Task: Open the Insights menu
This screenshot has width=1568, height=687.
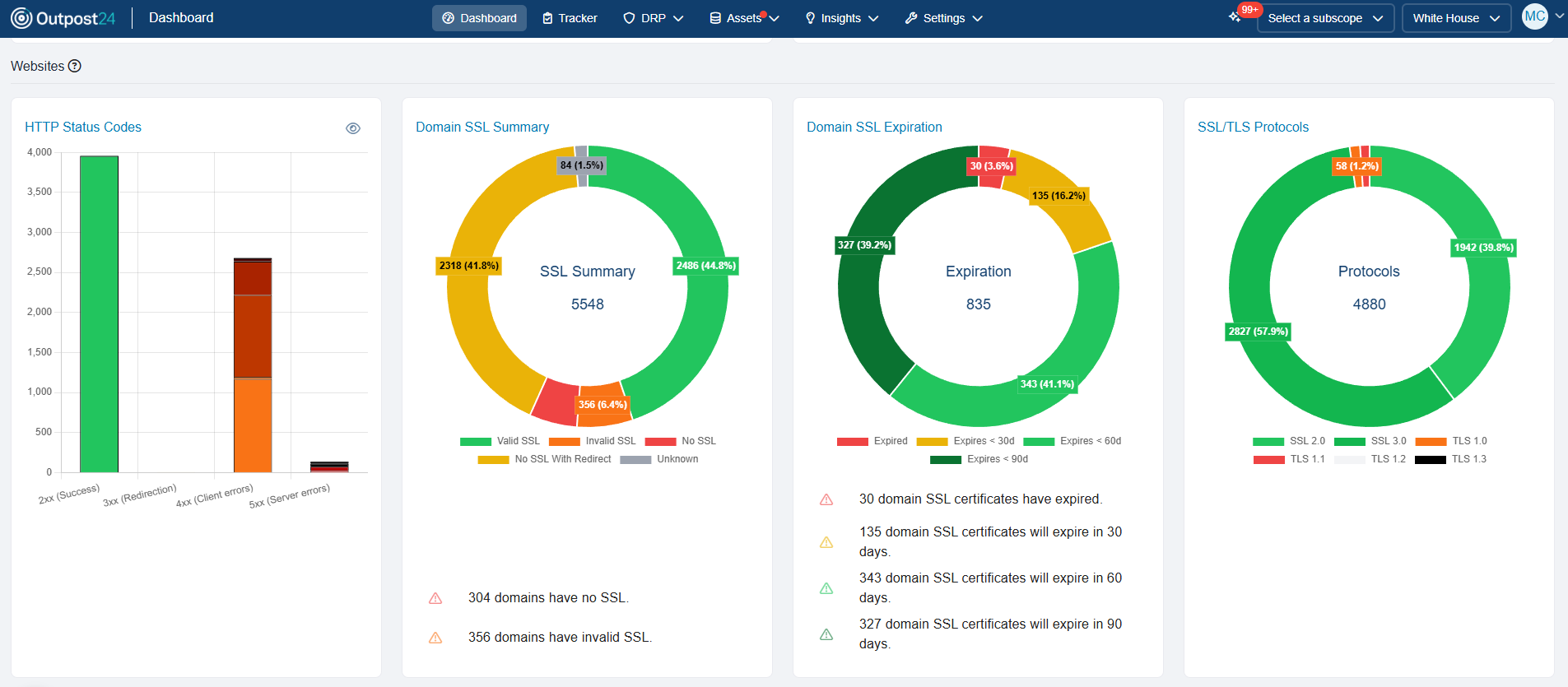Action: coord(841,18)
